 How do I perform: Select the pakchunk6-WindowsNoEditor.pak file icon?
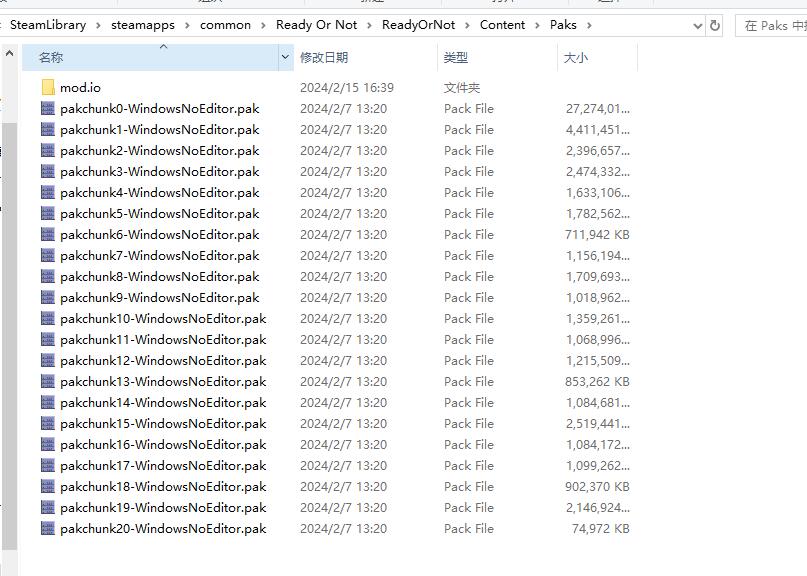click(48, 235)
